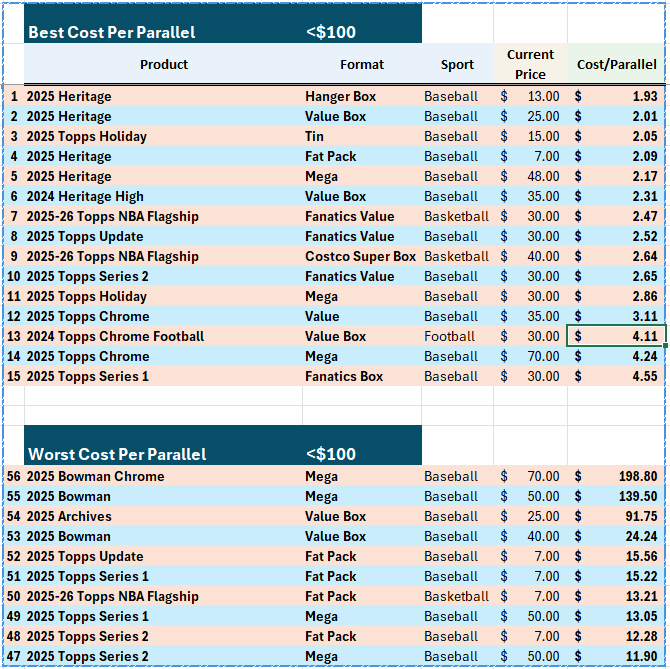
Task: Select the 2.86 cost per parallel cell
Action: point(616,296)
